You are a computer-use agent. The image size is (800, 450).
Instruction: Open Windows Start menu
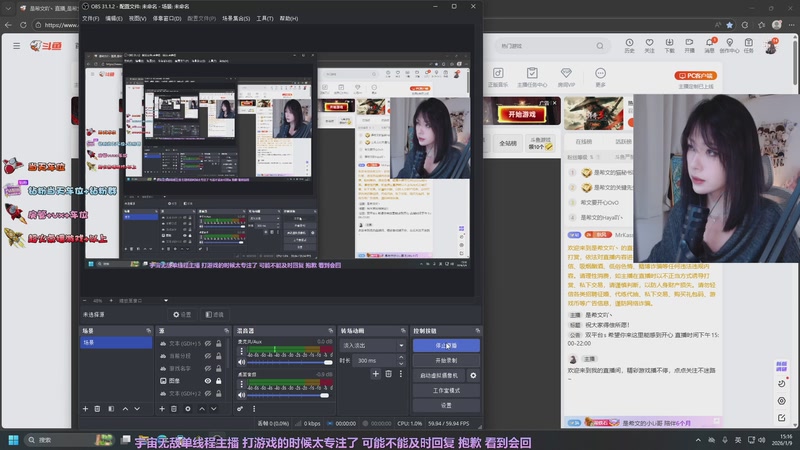(x=13, y=440)
